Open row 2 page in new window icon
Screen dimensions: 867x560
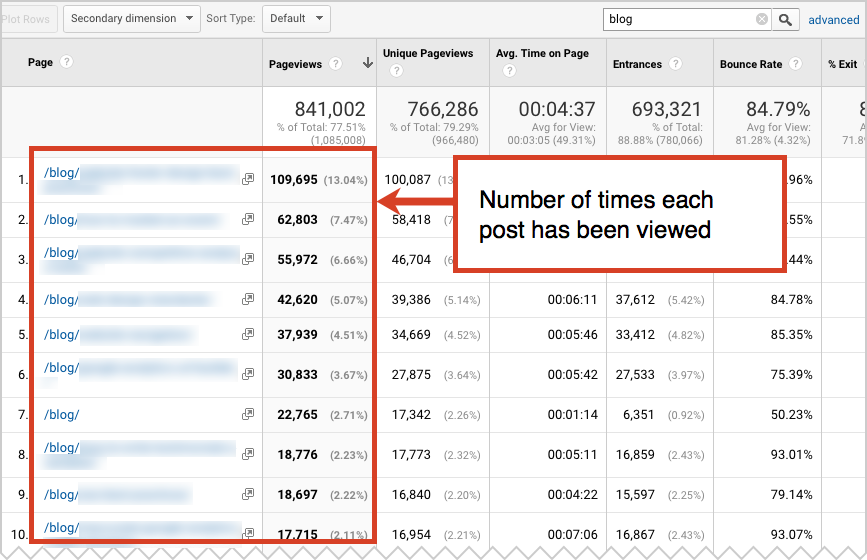pyautogui.click(x=248, y=219)
